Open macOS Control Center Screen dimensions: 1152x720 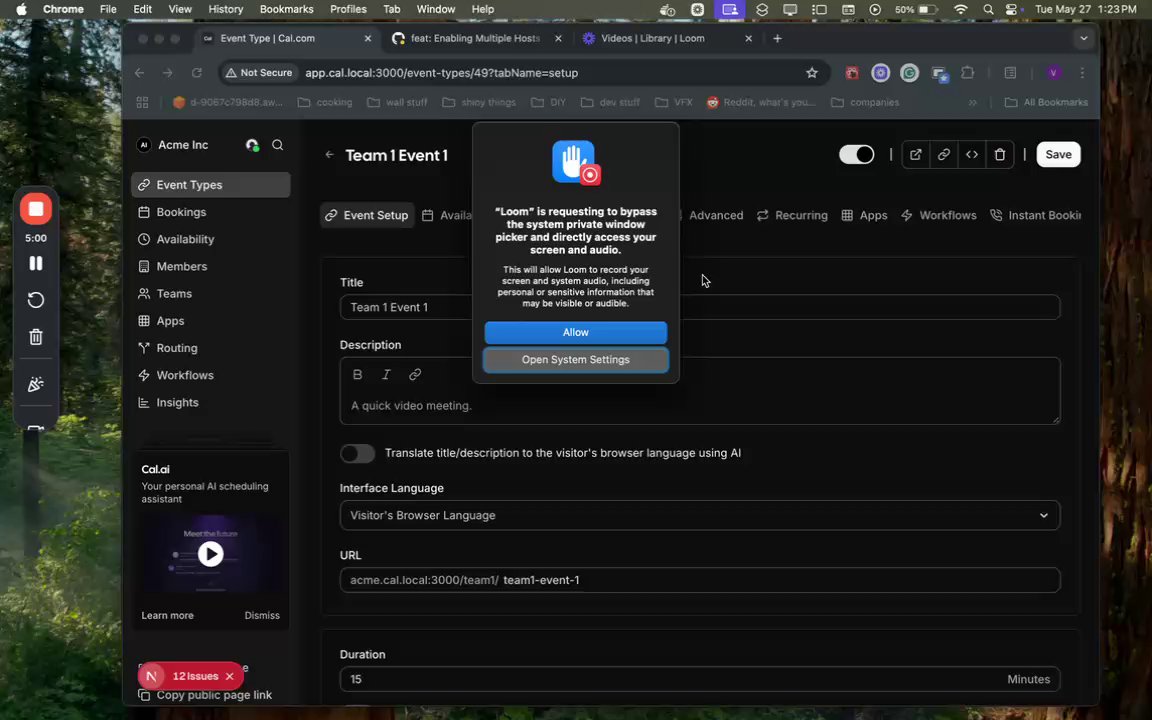pyautogui.click(x=1012, y=10)
